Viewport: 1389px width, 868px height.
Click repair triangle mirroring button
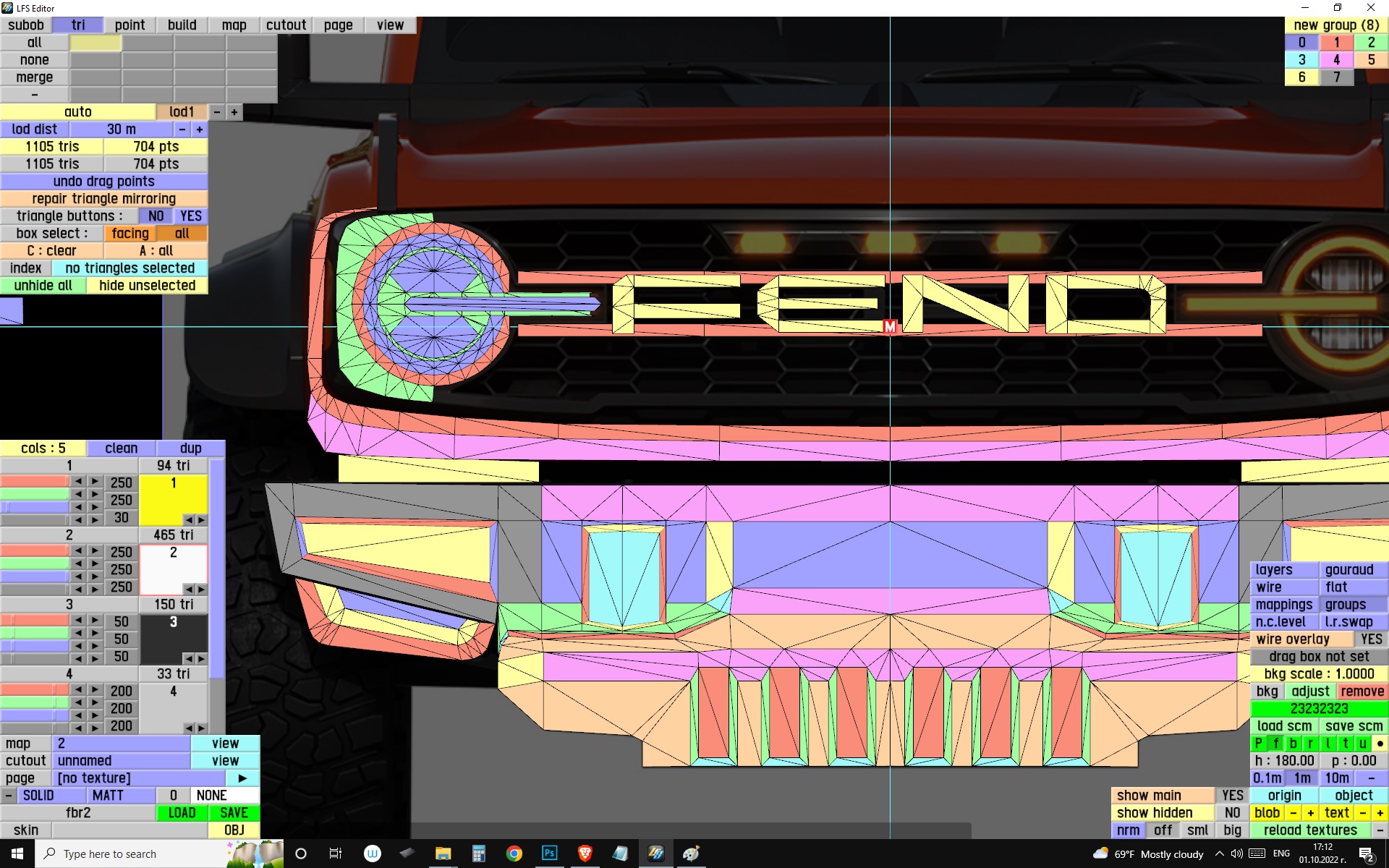[103, 198]
